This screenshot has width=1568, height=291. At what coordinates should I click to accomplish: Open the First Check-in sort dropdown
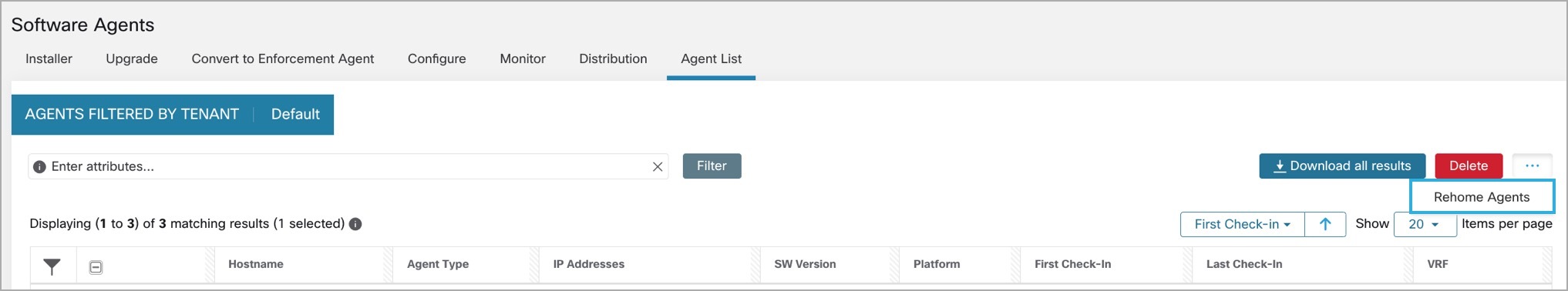(x=1243, y=224)
